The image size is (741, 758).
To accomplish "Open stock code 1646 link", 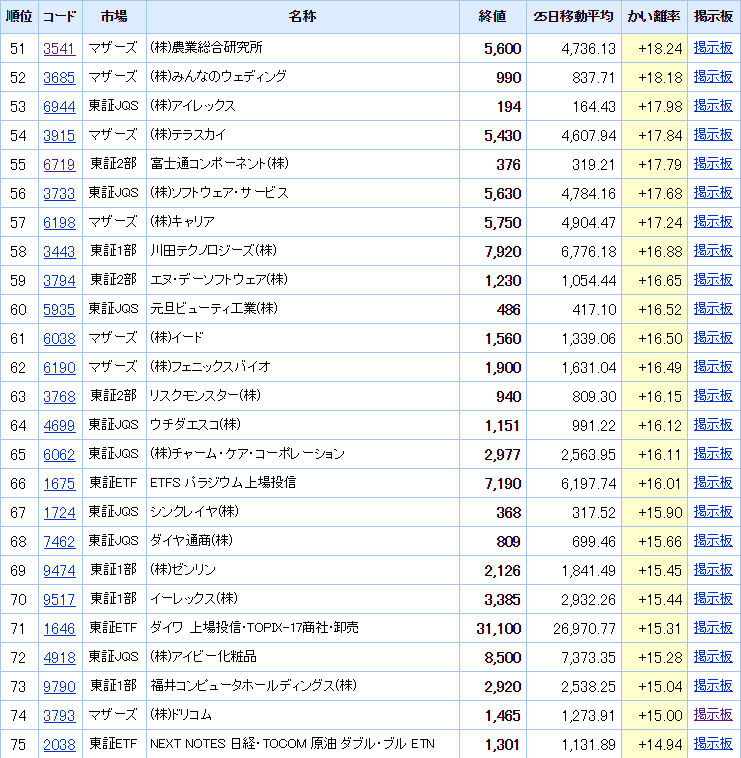I will [x=59, y=629].
